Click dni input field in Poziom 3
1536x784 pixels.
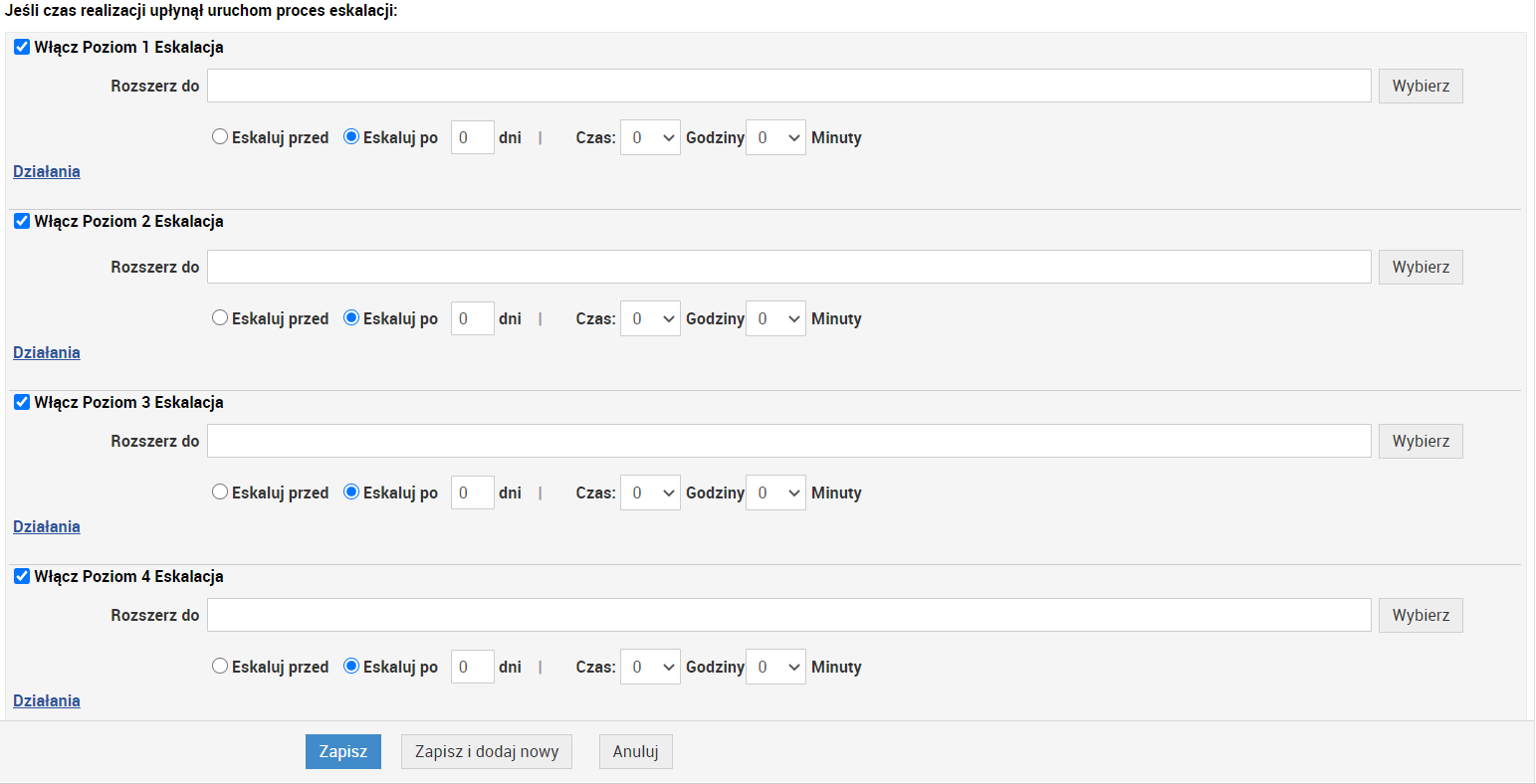click(473, 492)
